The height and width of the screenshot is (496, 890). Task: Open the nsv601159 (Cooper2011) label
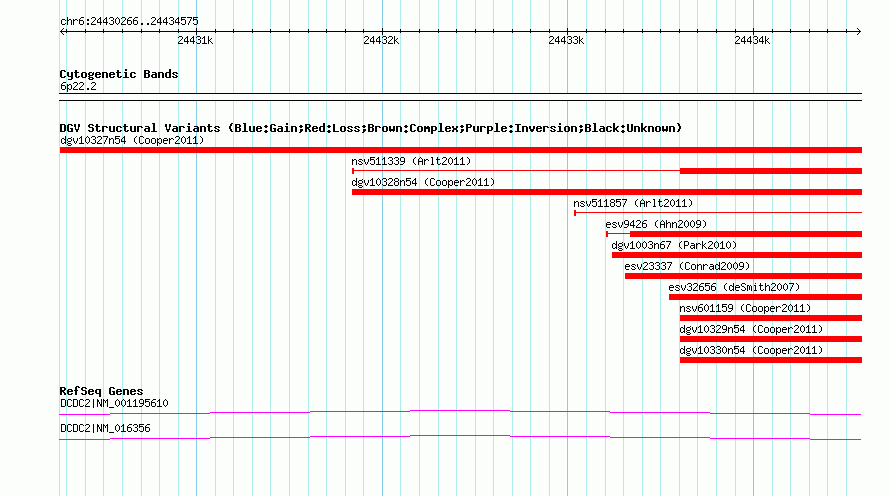(x=745, y=308)
